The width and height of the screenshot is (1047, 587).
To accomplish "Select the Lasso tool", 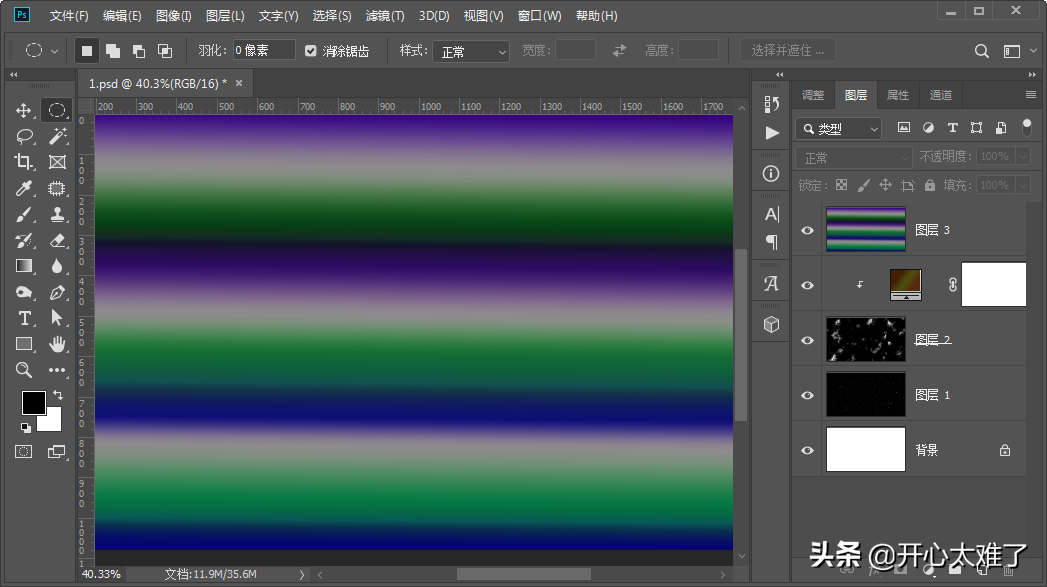I will tap(24, 136).
